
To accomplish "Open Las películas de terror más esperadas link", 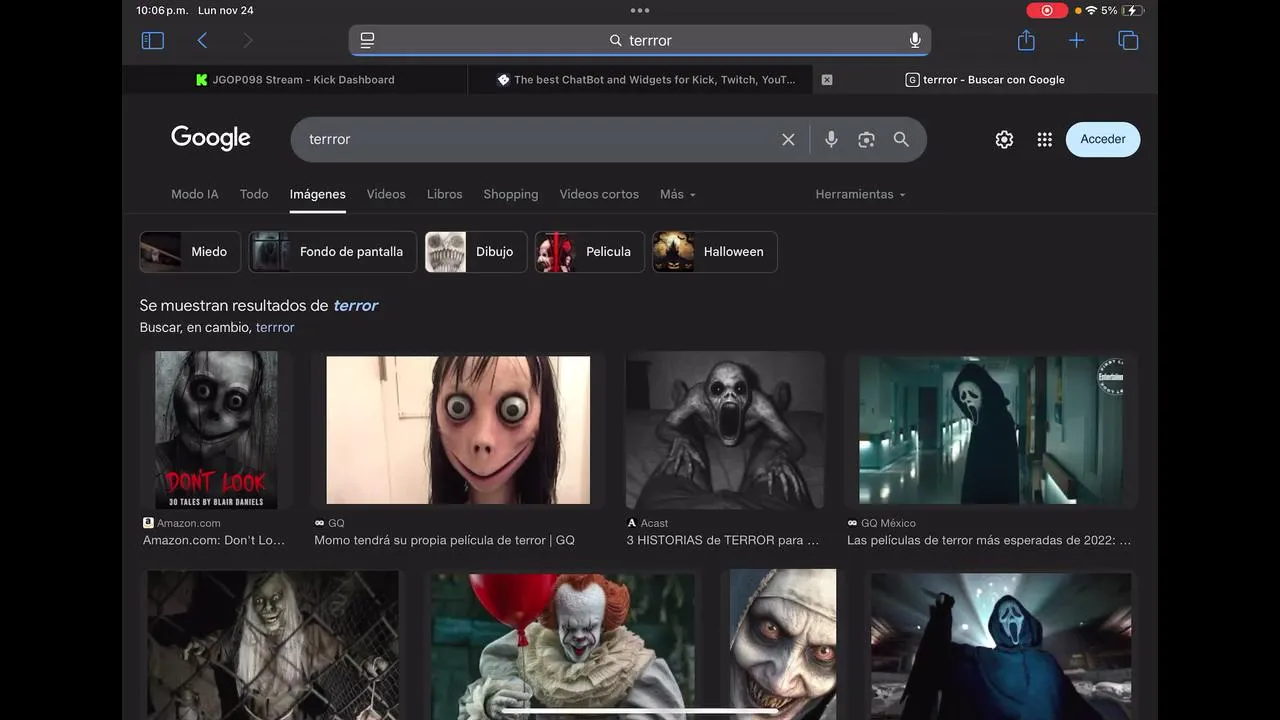I will coord(989,540).
